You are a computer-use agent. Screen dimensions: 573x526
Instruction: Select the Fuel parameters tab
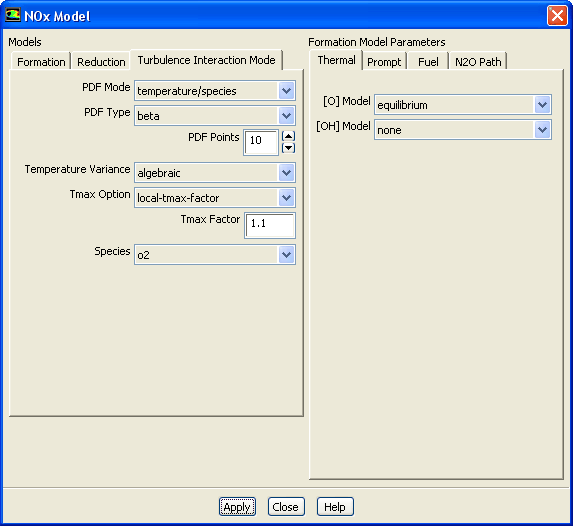pos(428,61)
